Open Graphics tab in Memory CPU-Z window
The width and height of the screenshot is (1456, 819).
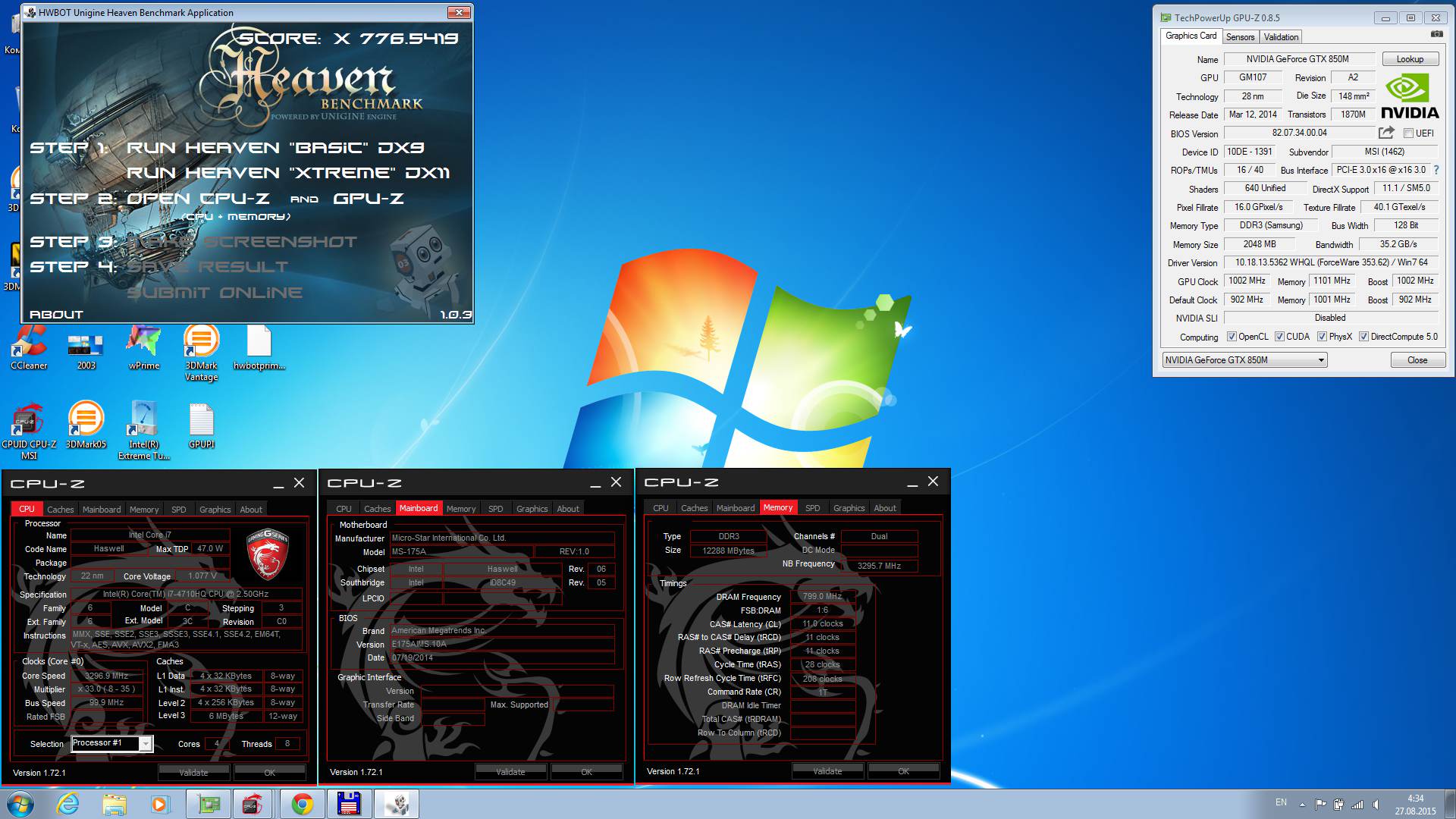tap(849, 508)
